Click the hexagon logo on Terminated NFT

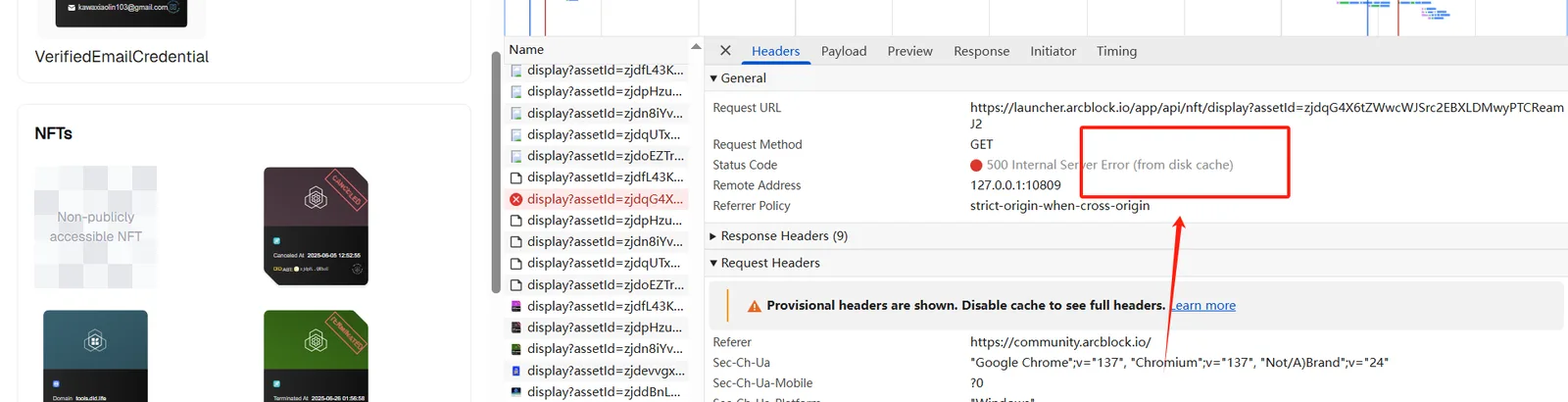tap(316, 341)
